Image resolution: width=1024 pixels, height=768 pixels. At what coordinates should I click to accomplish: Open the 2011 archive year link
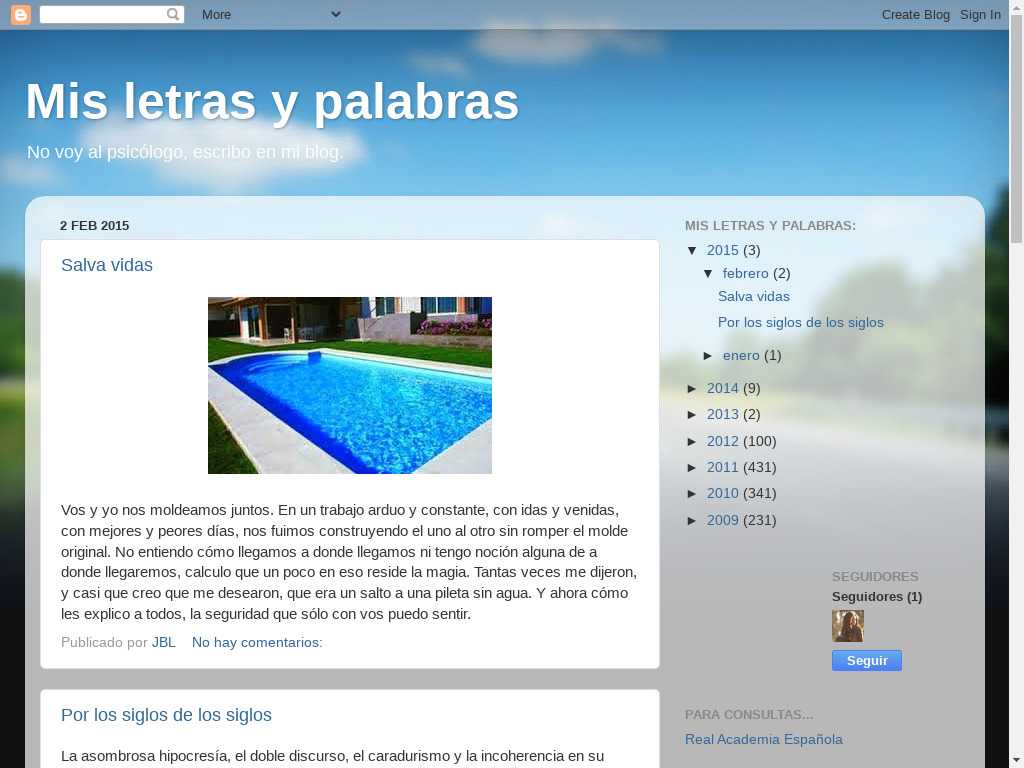click(x=722, y=468)
